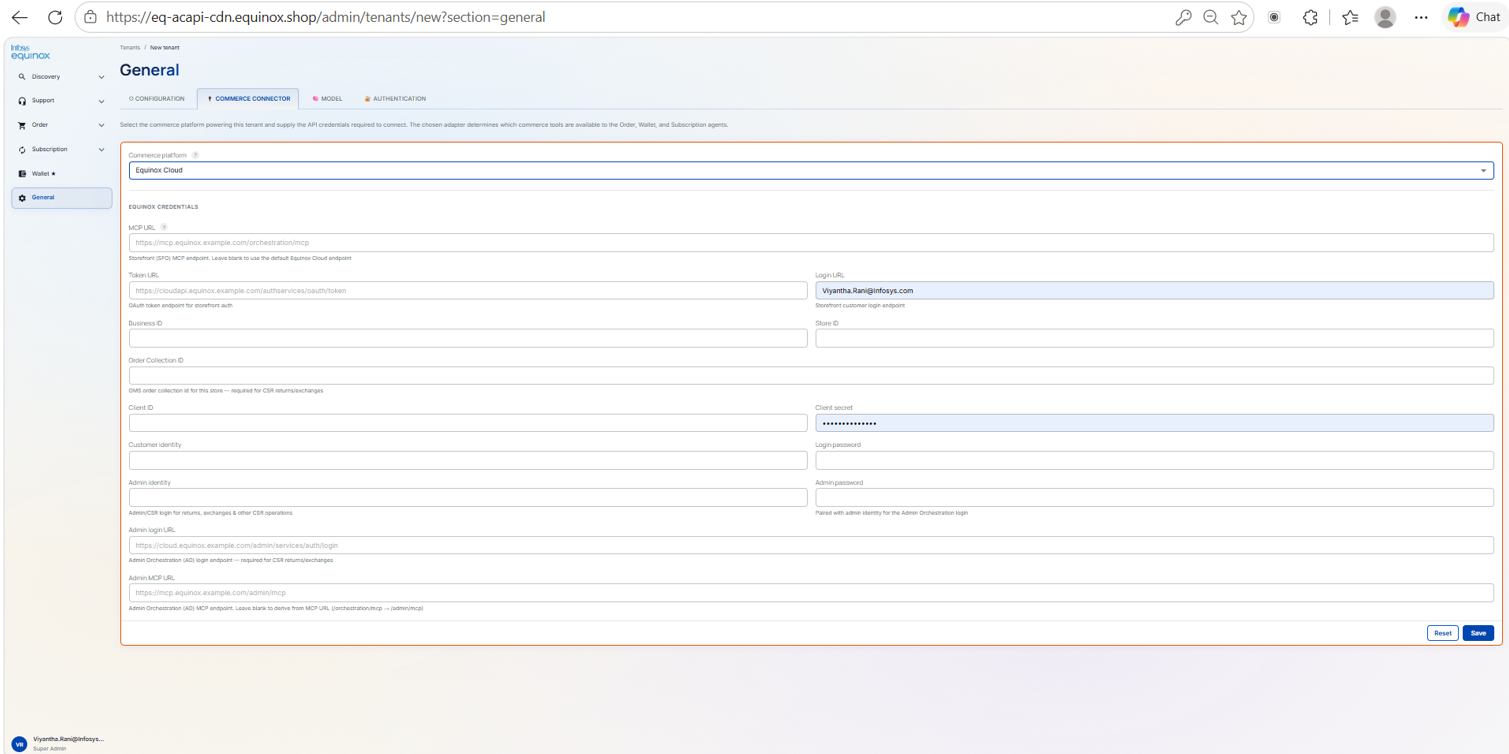The width and height of the screenshot is (1509, 754).
Task: Click the browser back arrow
Action: [x=19, y=17]
